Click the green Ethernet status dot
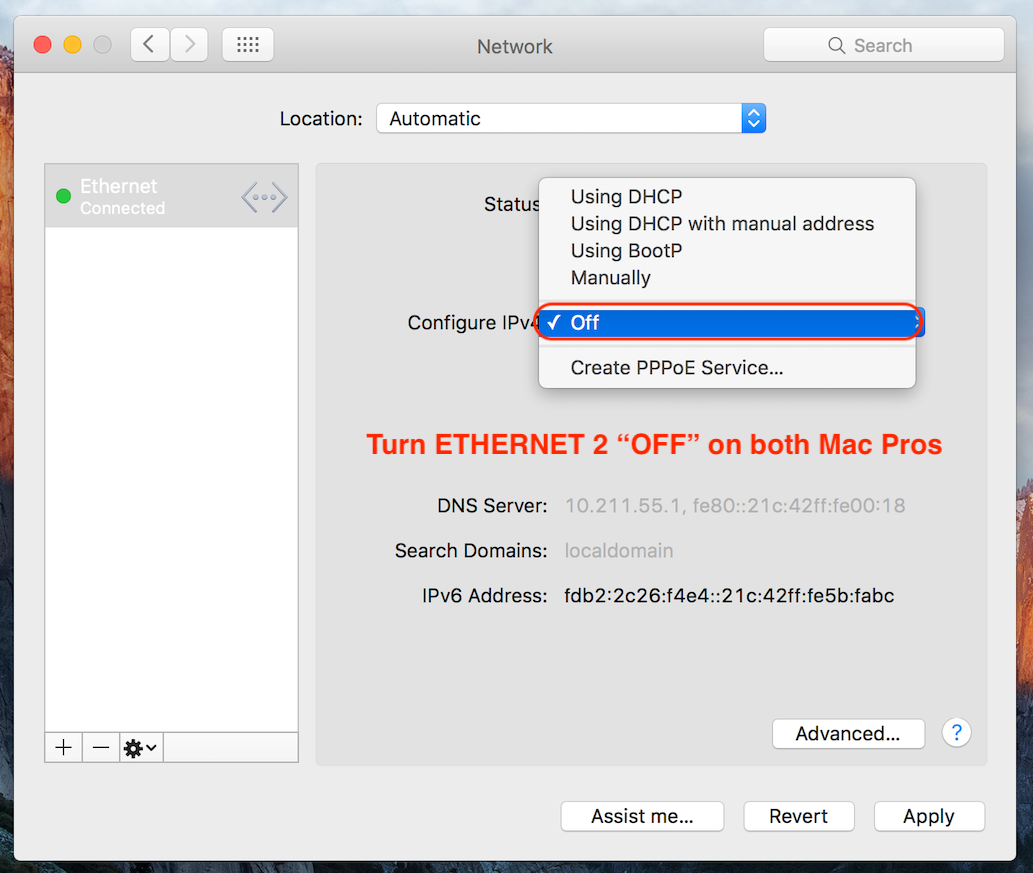 (63, 196)
